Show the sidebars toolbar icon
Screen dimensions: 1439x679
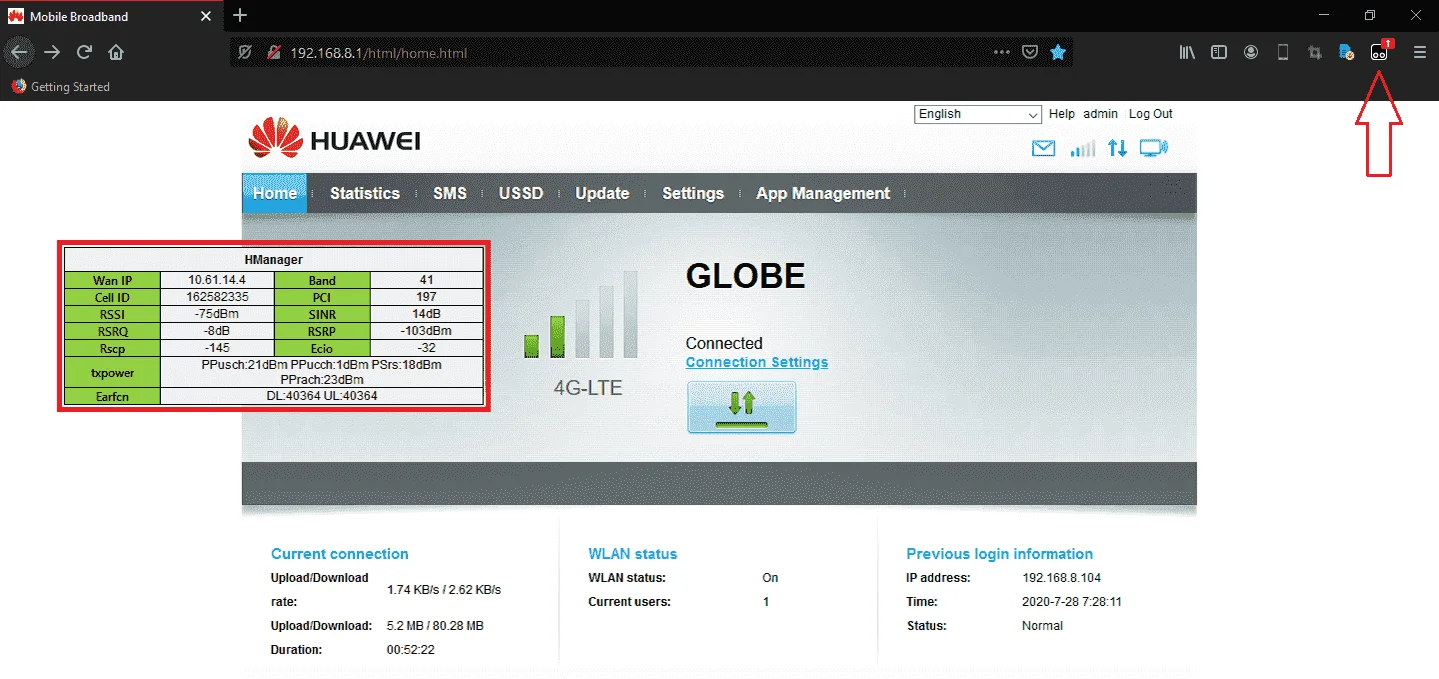pos(1219,53)
